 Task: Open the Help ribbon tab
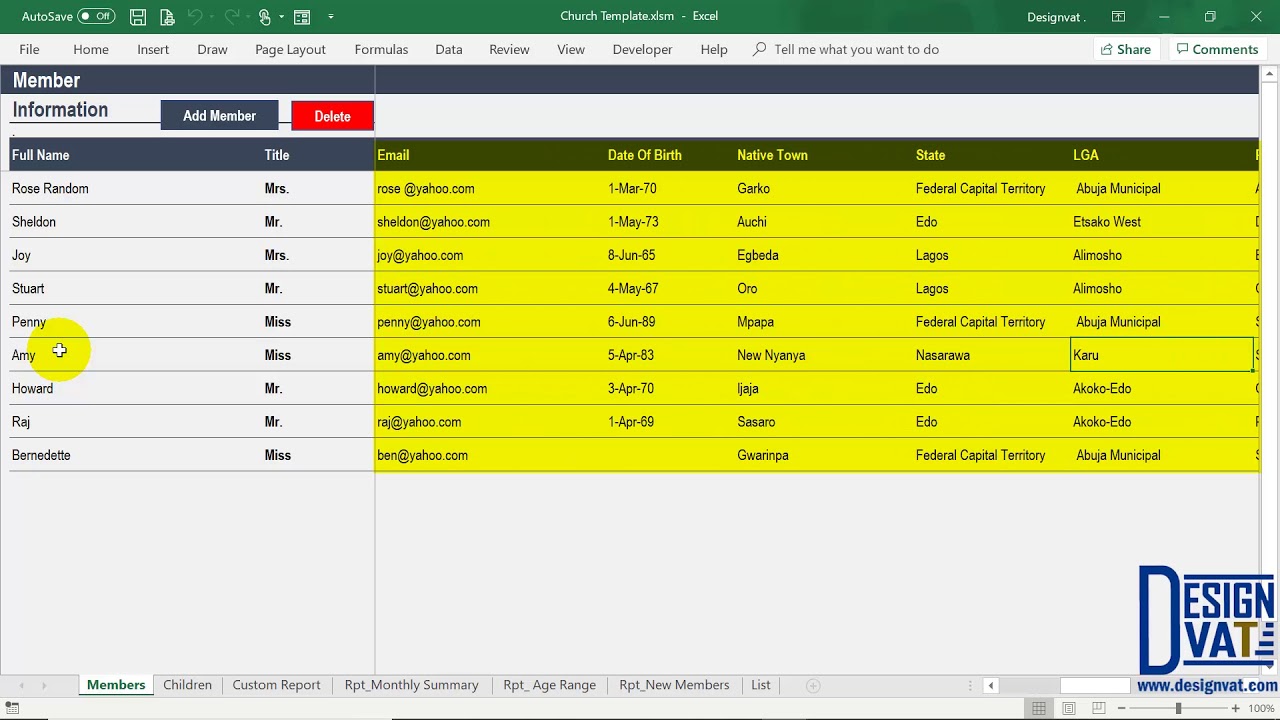click(714, 49)
